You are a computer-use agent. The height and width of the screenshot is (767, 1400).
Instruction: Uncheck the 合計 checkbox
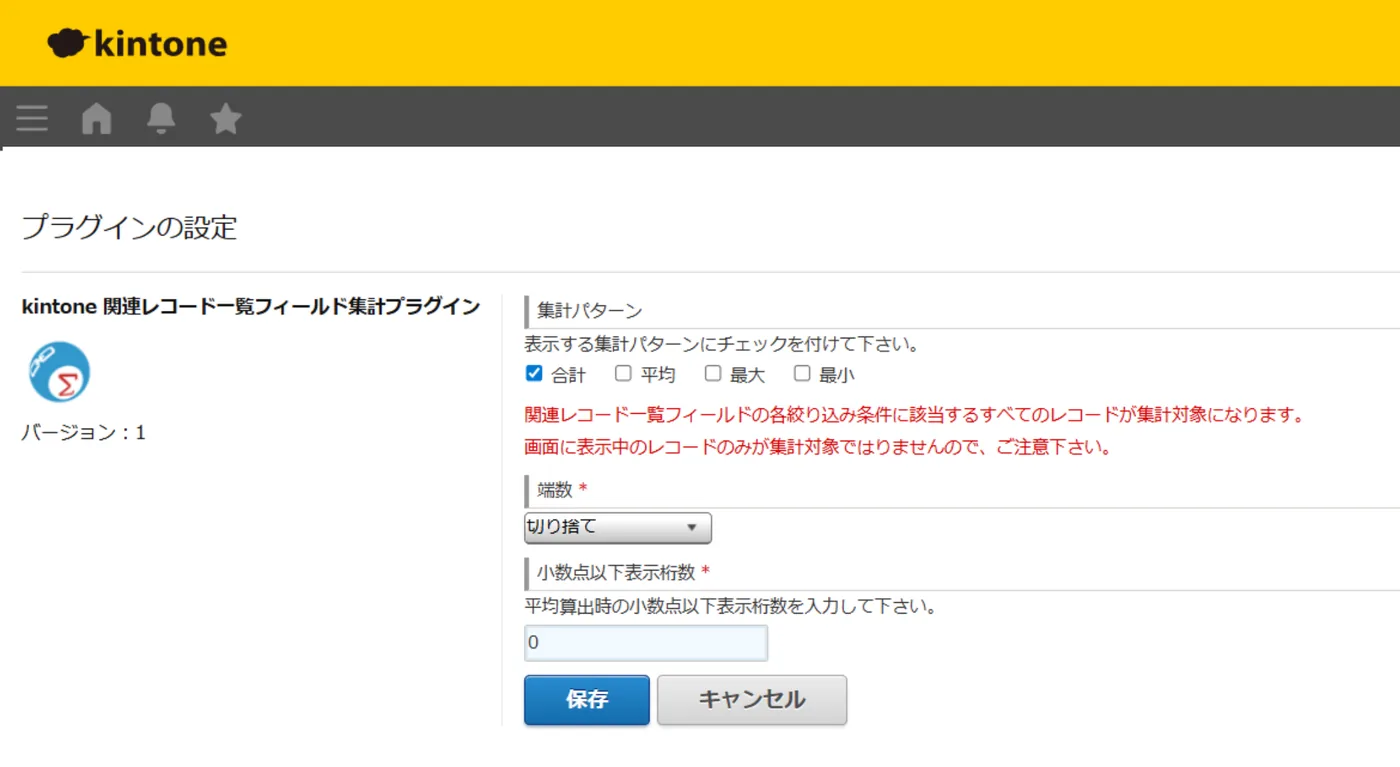point(534,374)
